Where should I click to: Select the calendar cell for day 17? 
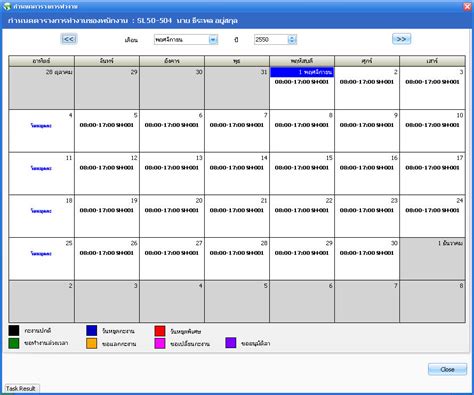432,174
